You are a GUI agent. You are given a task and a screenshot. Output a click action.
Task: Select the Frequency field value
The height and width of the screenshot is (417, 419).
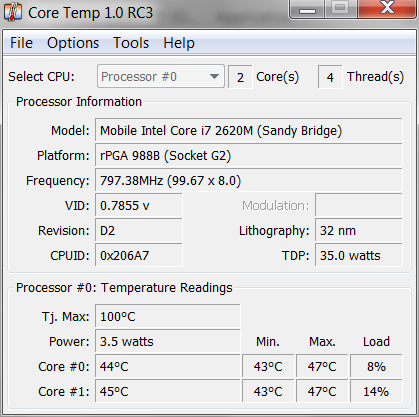(249, 181)
